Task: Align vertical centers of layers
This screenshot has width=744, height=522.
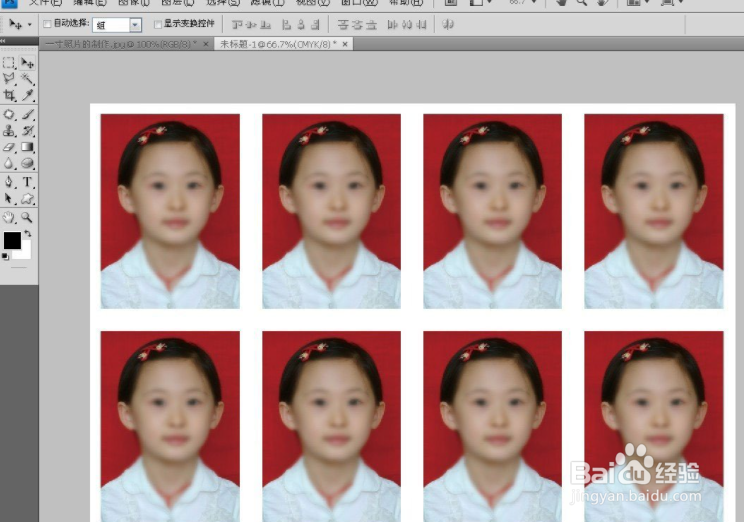Action: tap(251, 24)
